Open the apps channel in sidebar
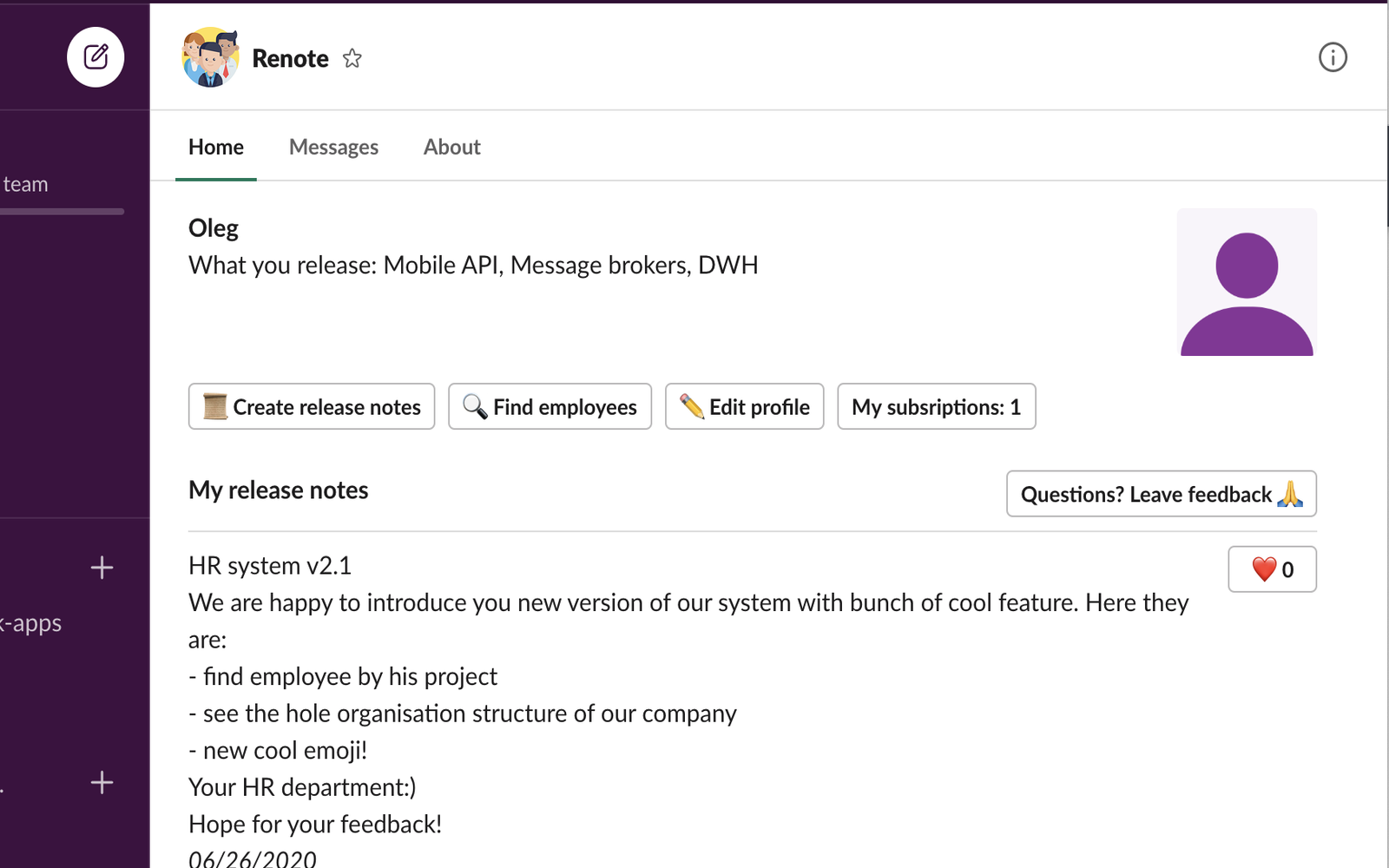Screen dimensions: 1389x868 [x=31, y=623]
